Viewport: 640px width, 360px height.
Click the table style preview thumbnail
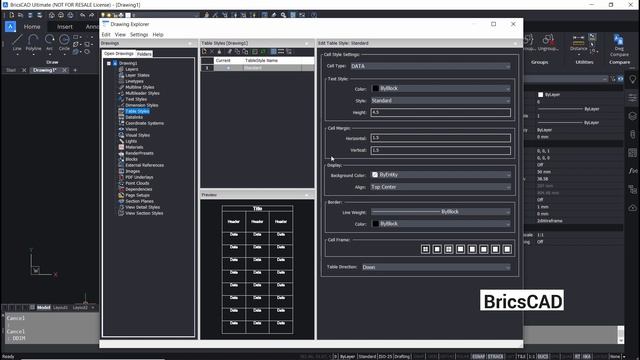tap(257, 269)
